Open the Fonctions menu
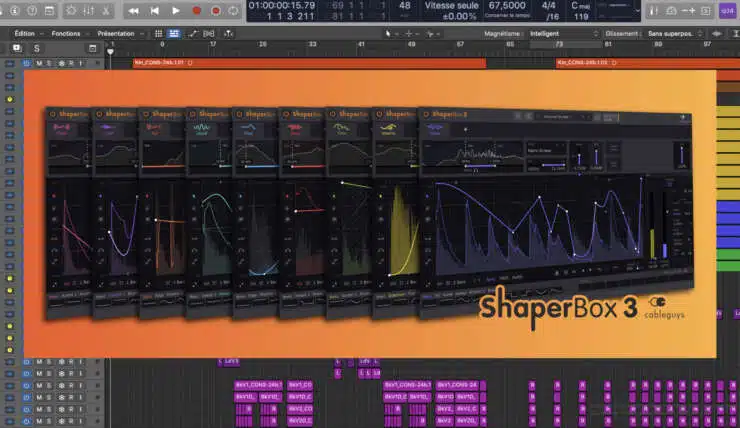This screenshot has height=428, width=740. pos(66,34)
